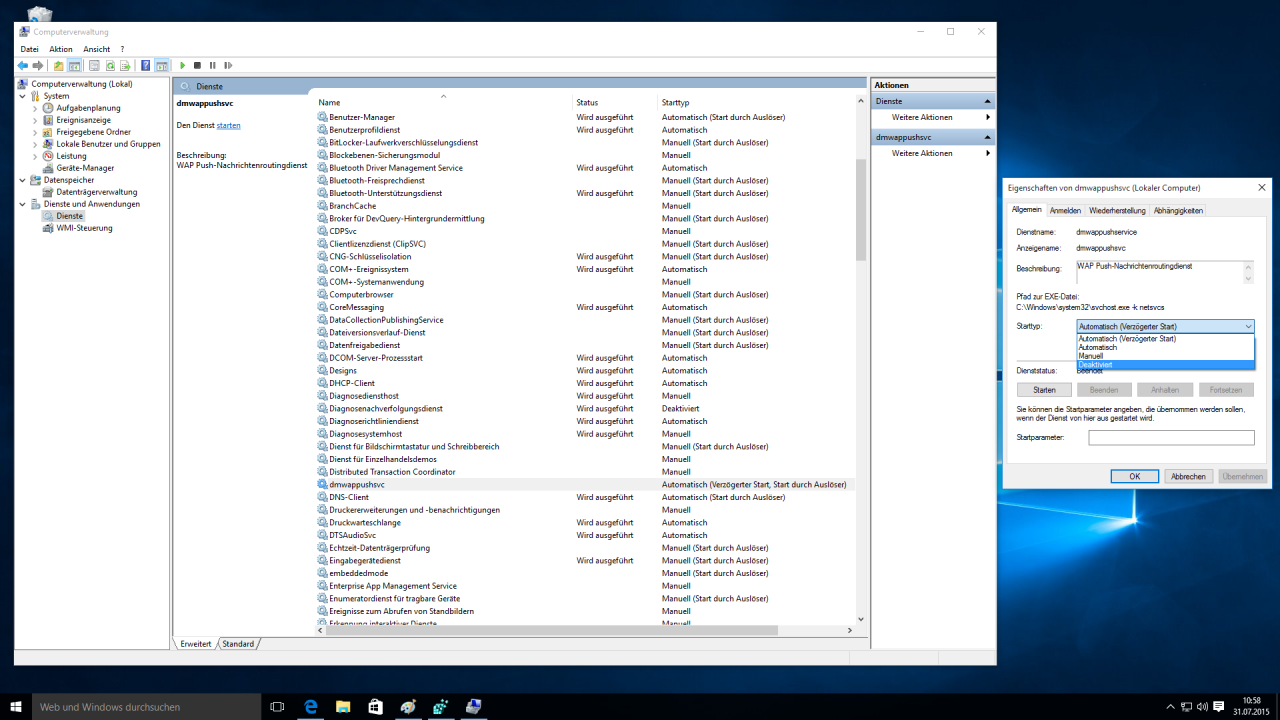Collapse the Datenspeicher tree node
Image resolution: width=1280 pixels, height=720 pixels.
click(x=23, y=180)
